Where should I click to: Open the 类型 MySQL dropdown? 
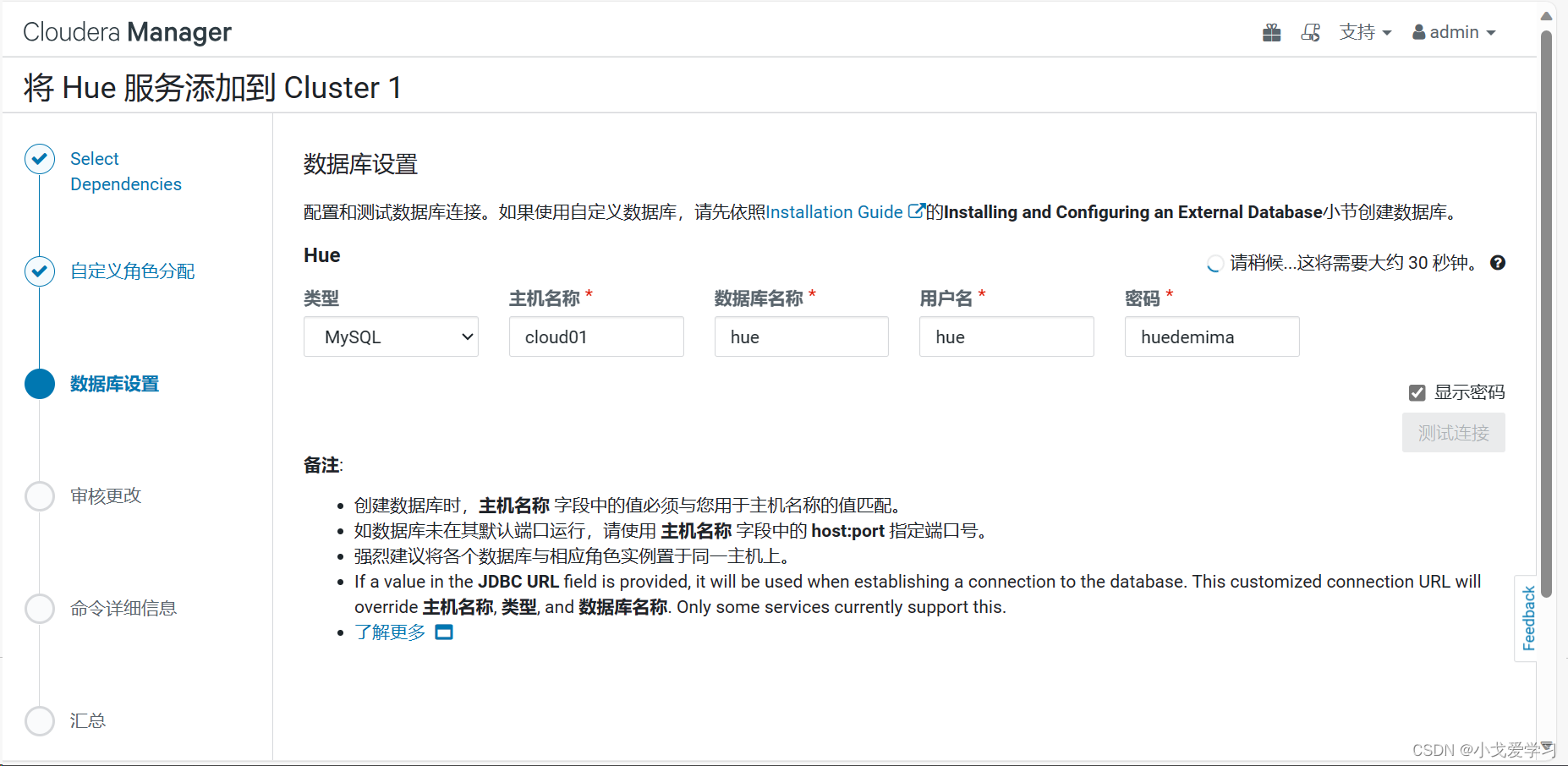pos(391,336)
